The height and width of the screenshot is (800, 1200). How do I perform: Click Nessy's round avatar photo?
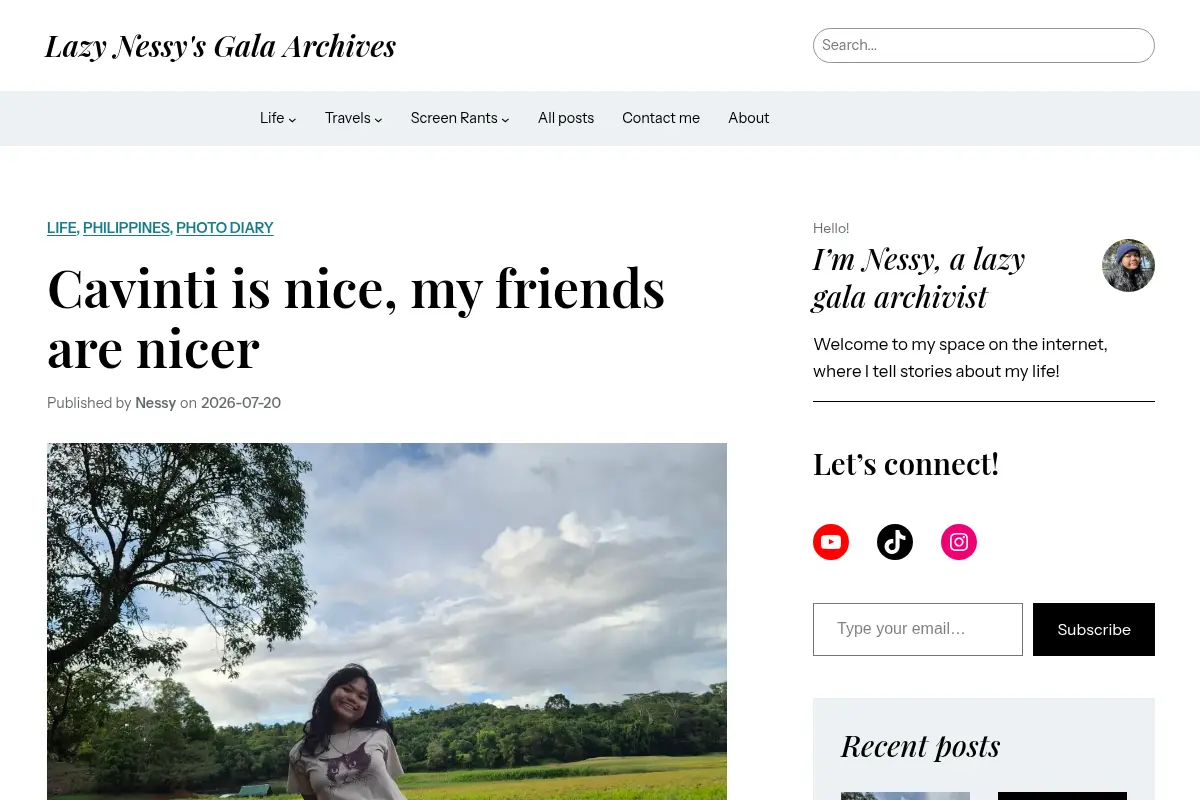1128,265
